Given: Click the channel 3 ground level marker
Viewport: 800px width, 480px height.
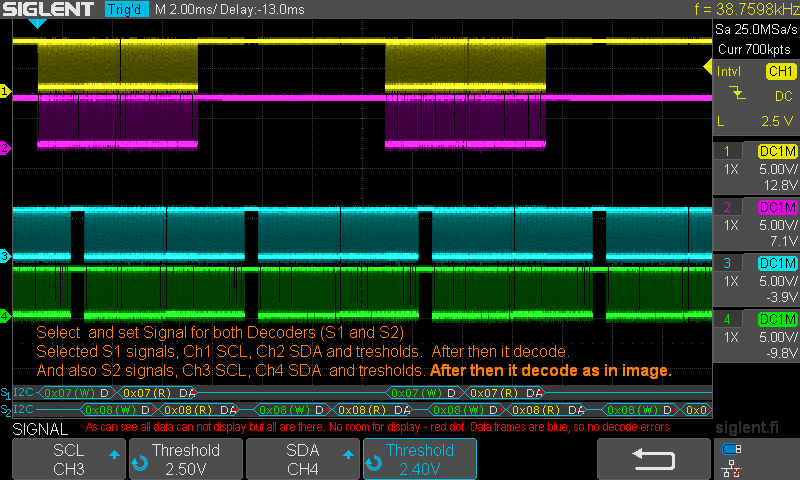Looking at the screenshot, I should click(5, 256).
